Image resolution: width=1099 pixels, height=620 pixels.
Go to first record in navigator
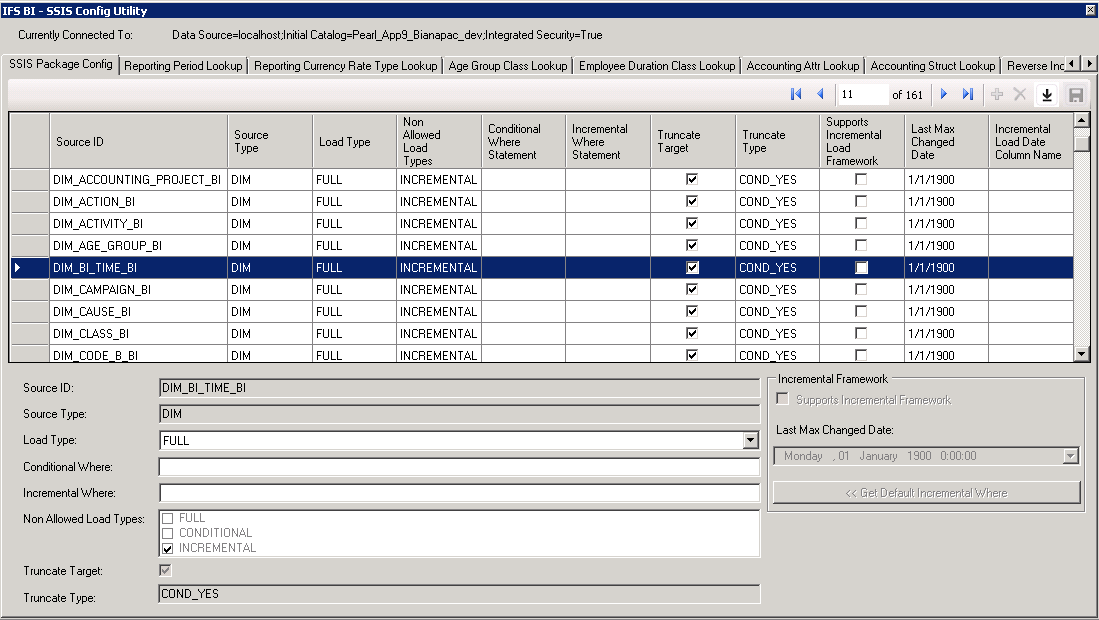click(x=796, y=94)
